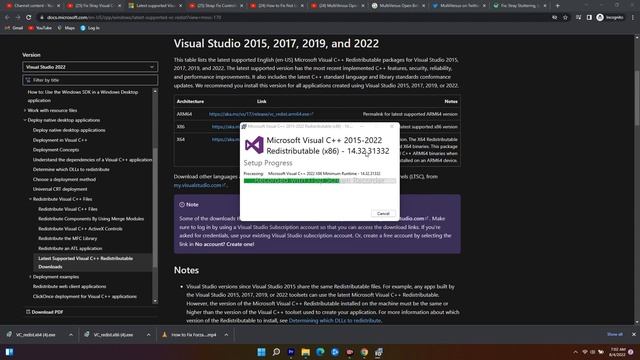Show hidden system tray icons
The width and height of the screenshot is (640, 360).
click(x=576, y=352)
